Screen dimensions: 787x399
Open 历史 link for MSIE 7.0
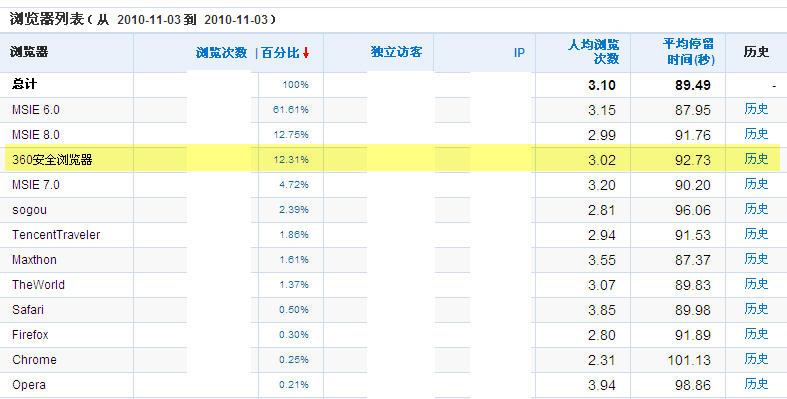(x=756, y=184)
